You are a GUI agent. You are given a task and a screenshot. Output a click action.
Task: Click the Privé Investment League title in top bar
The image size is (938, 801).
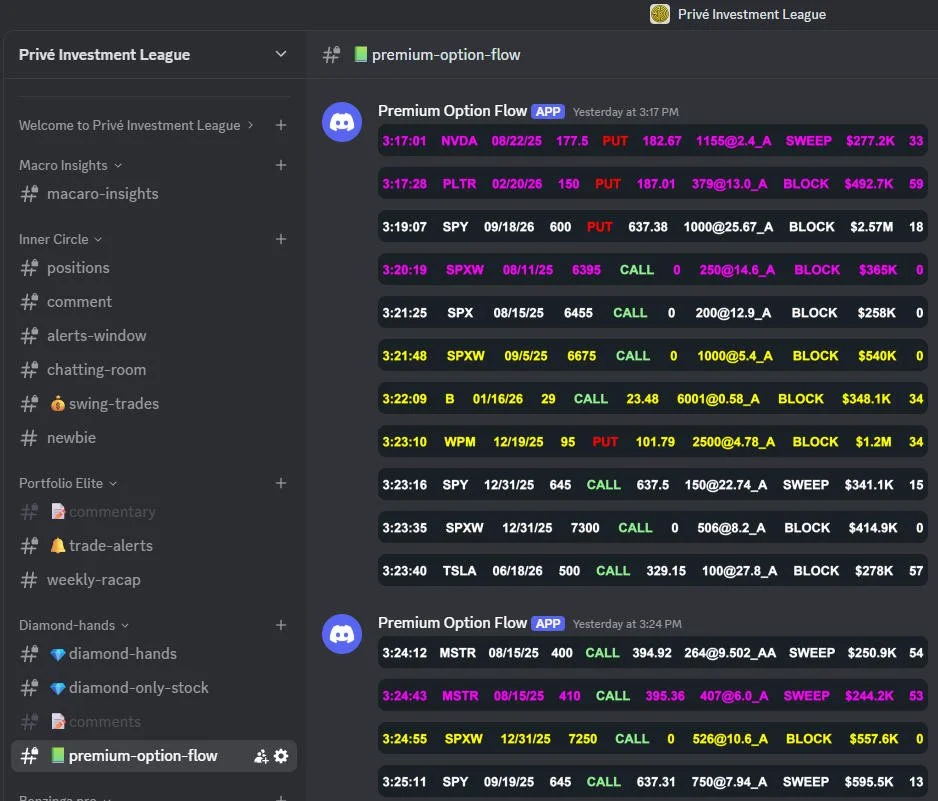(751, 14)
